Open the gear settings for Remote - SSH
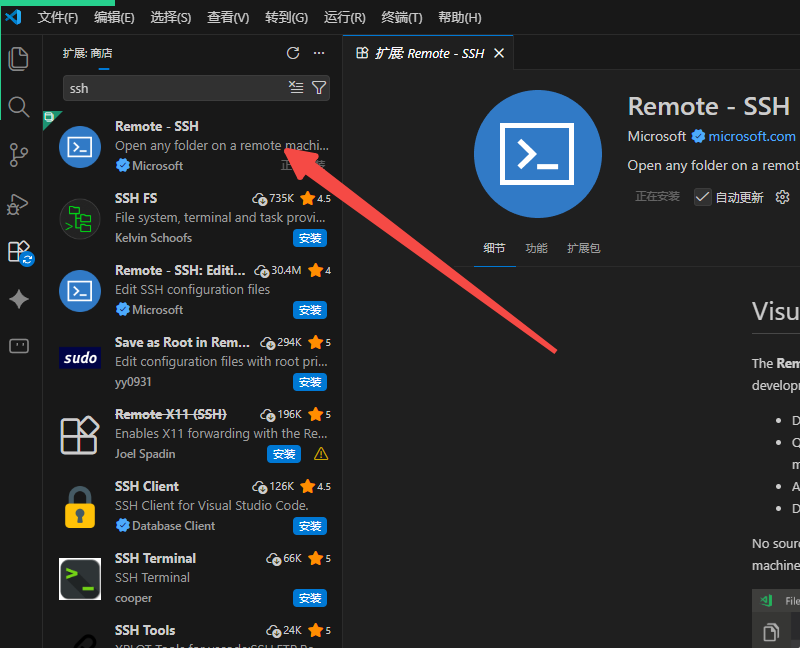This screenshot has width=800, height=648. [783, 197]
